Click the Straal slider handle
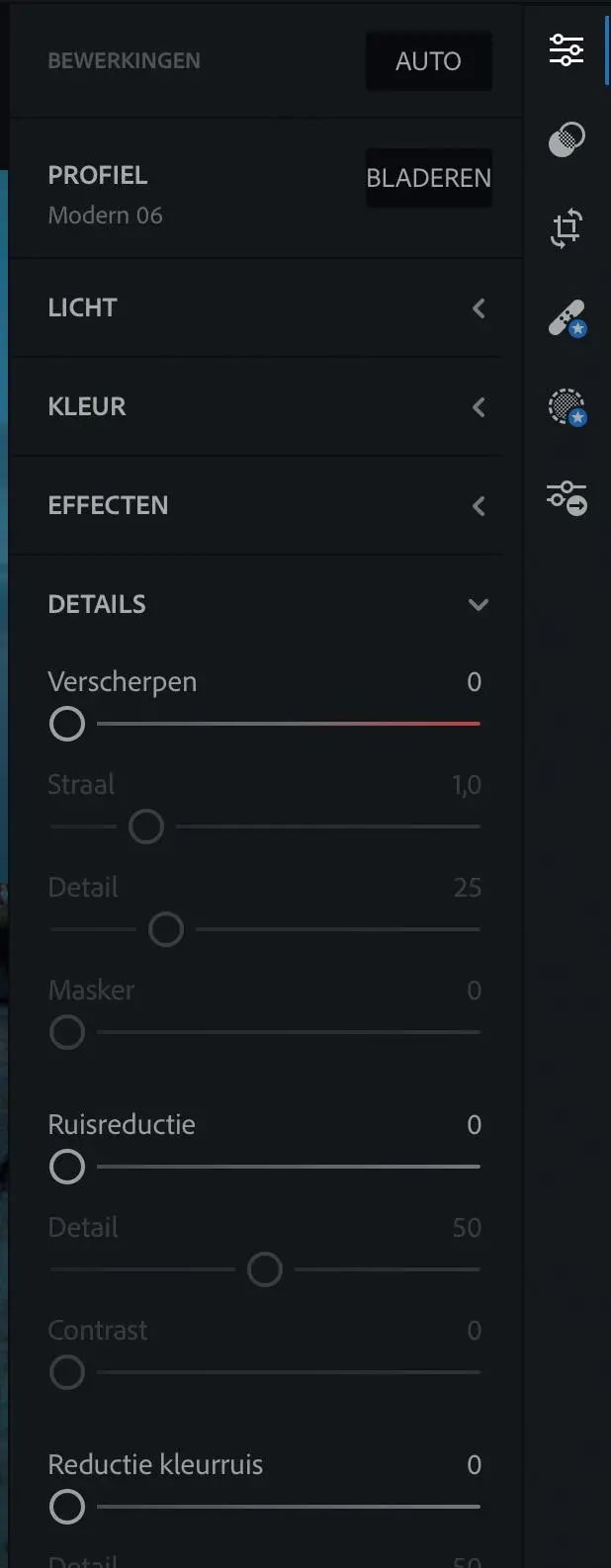The image size is (611, 1568). 146,827
